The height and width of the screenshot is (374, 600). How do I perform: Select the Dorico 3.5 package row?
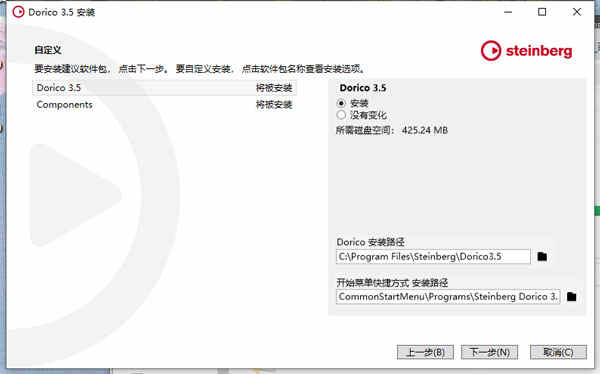pyautogui.click(x=165, y=88)
